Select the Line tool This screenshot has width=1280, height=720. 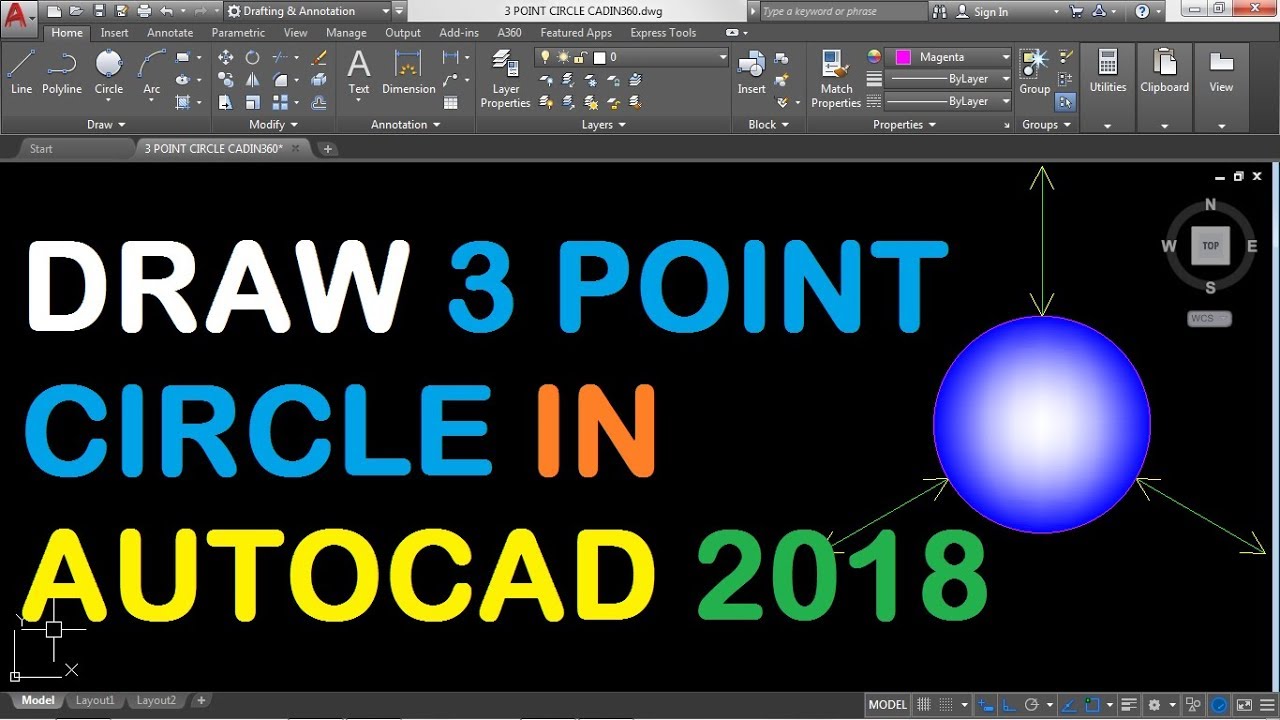(21, 72)
